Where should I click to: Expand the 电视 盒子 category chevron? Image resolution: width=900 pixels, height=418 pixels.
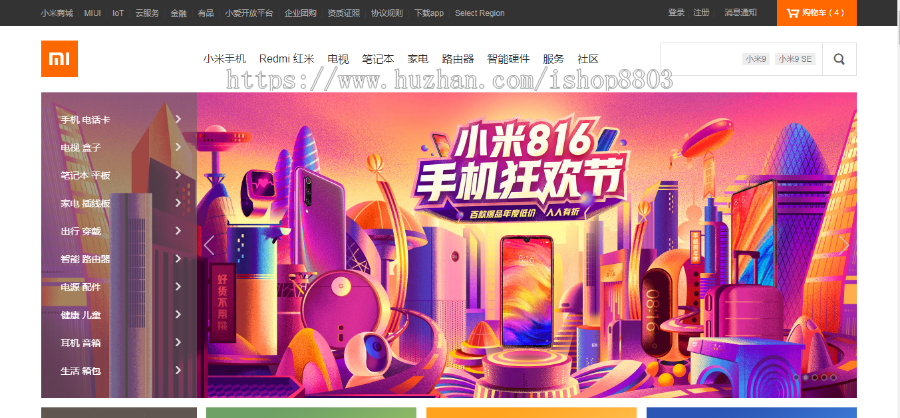coord(179,147)
